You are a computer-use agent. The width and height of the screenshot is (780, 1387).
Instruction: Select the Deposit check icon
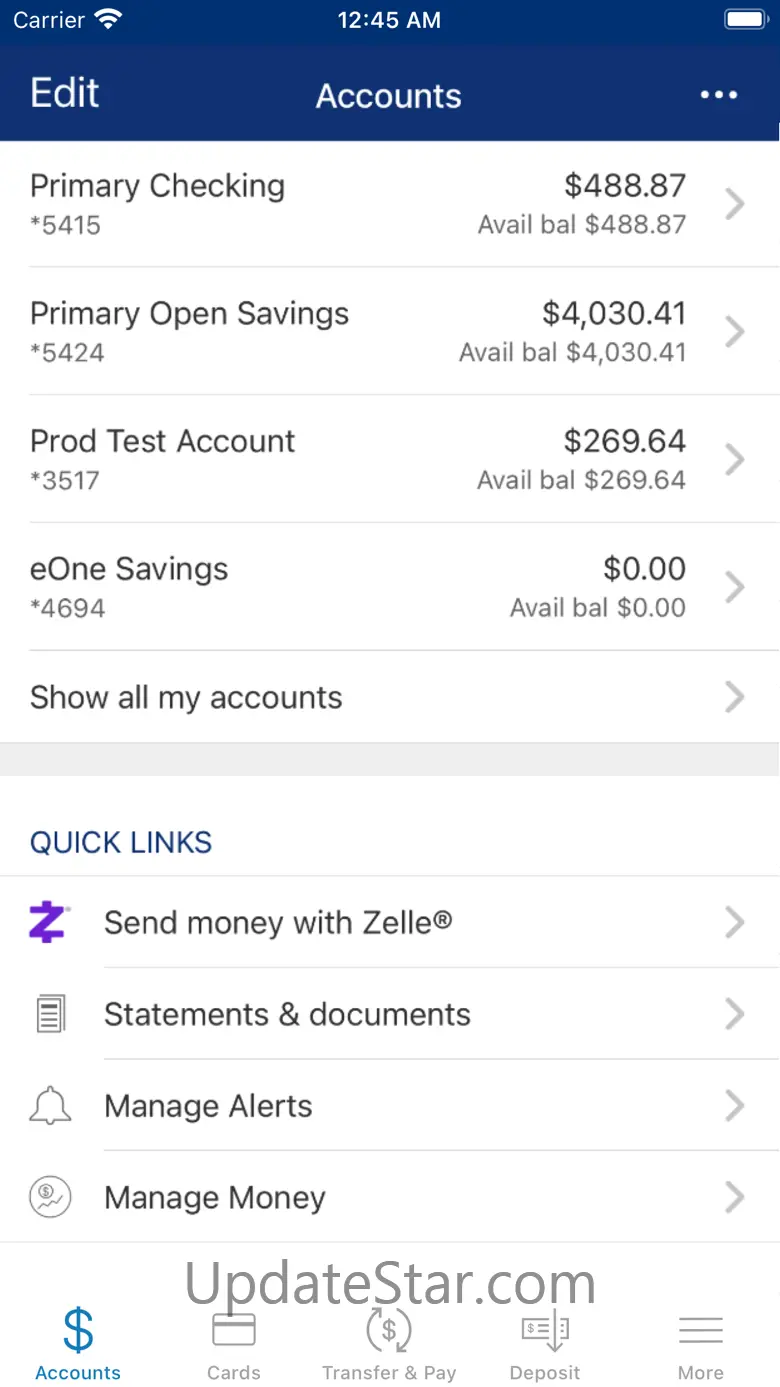(x=545, y=1331)
